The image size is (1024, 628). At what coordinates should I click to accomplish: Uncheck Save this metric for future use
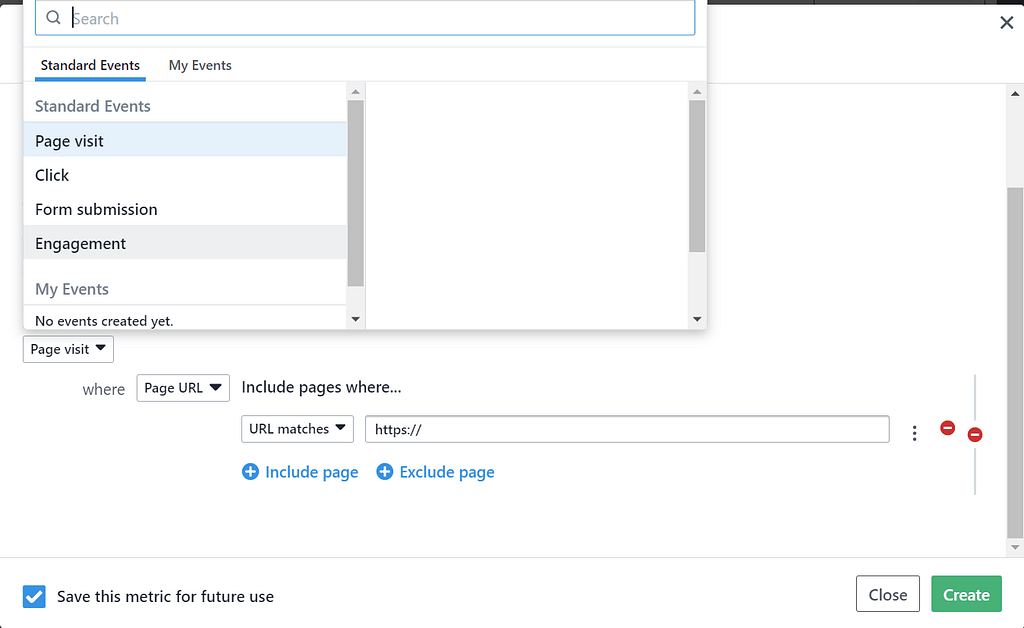pos(34,596)
